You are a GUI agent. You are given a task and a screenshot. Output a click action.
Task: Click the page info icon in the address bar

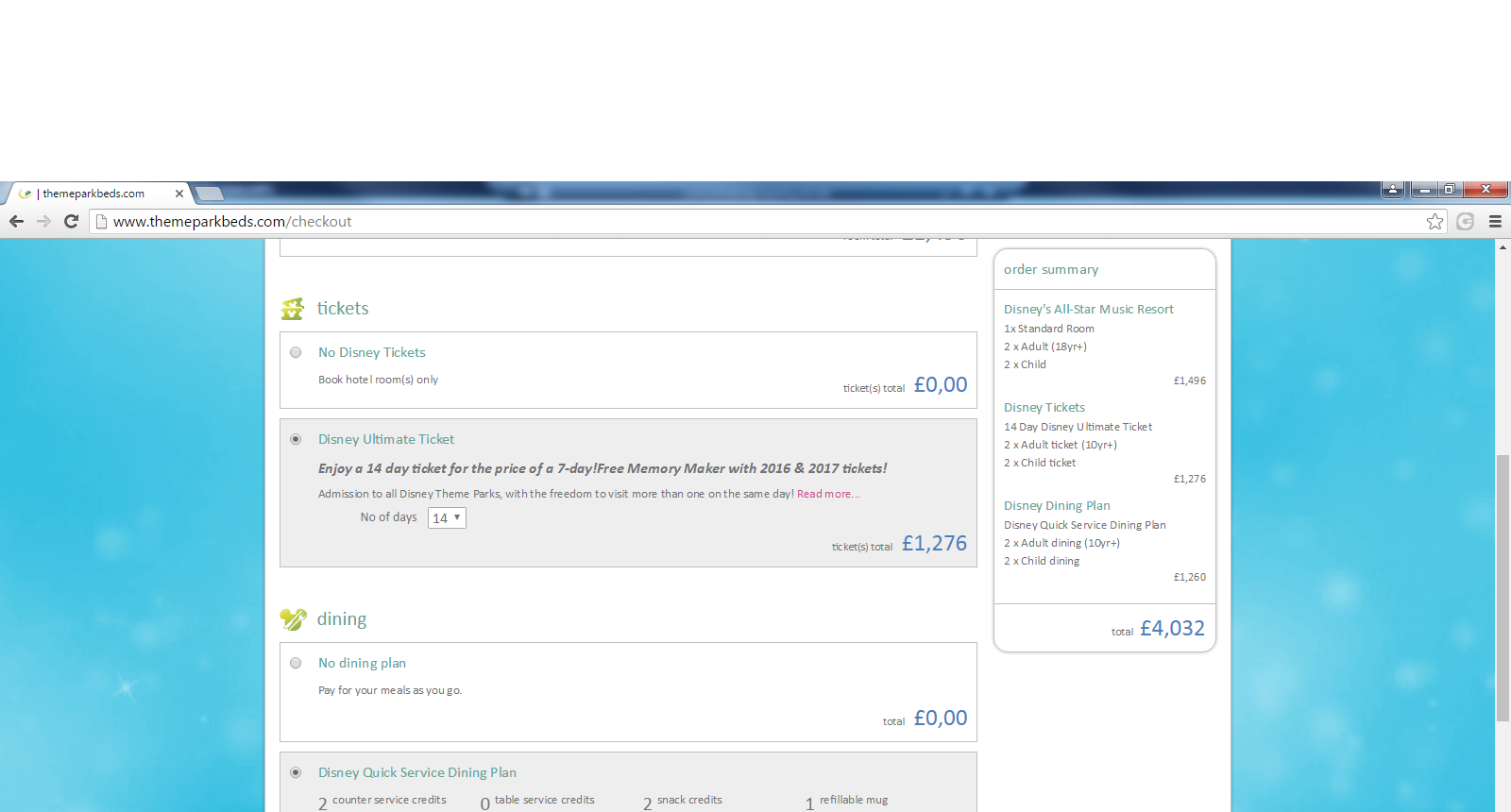(x=102, y=221)
